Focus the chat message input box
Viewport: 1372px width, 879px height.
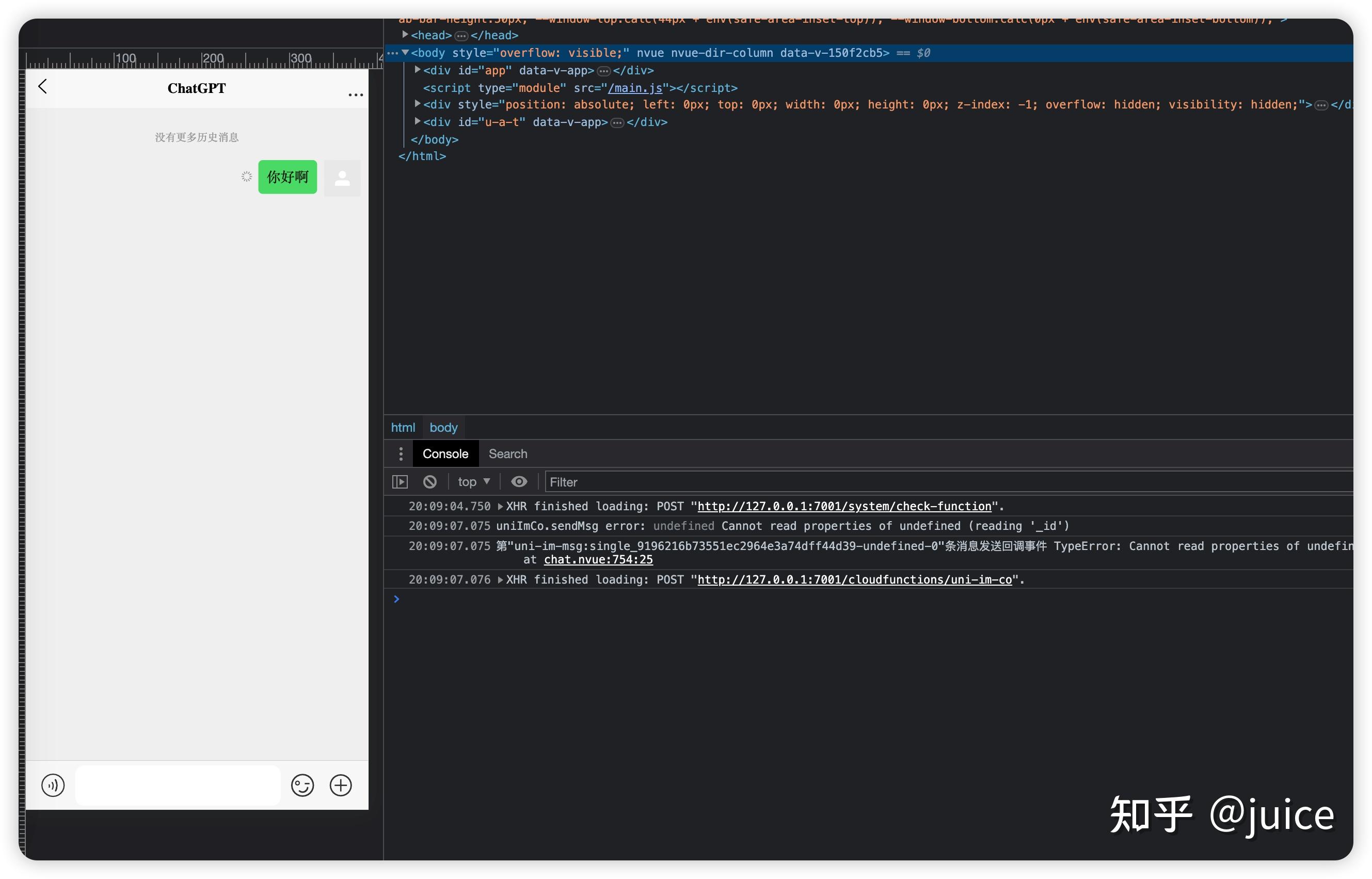click(178, 786)
